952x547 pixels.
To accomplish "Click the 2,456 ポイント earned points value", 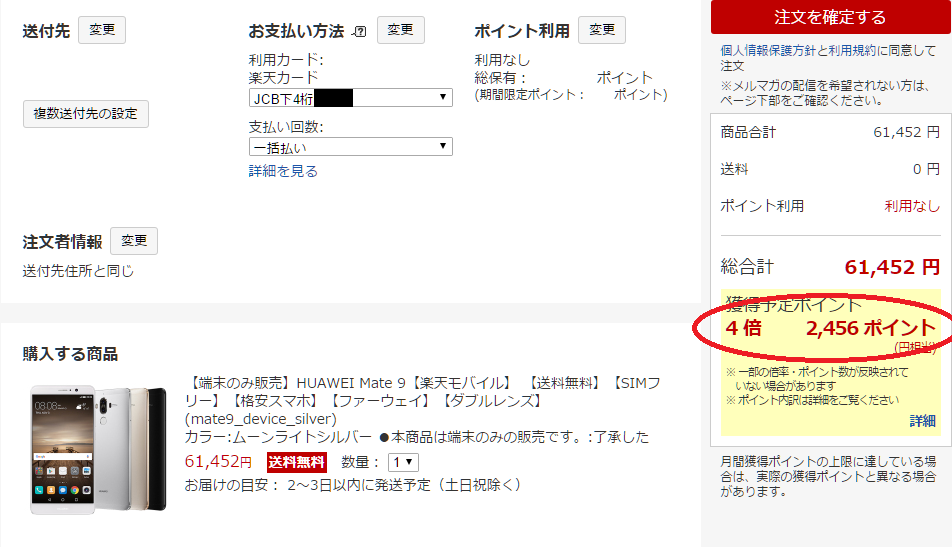I will 870,328.
